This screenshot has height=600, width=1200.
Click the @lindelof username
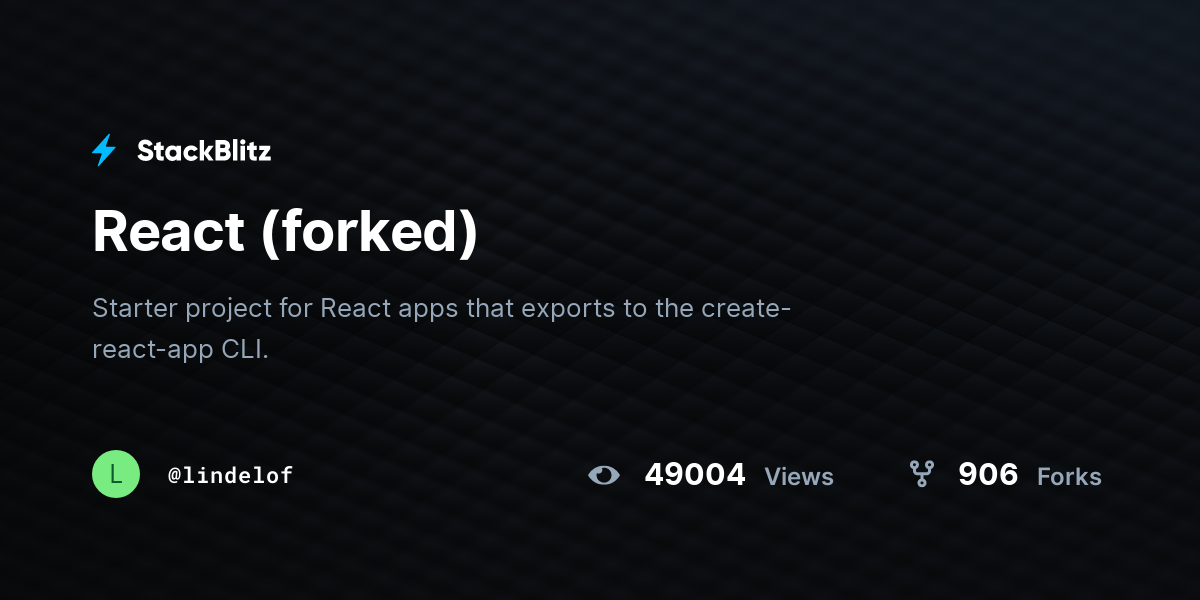pos(231,476)
